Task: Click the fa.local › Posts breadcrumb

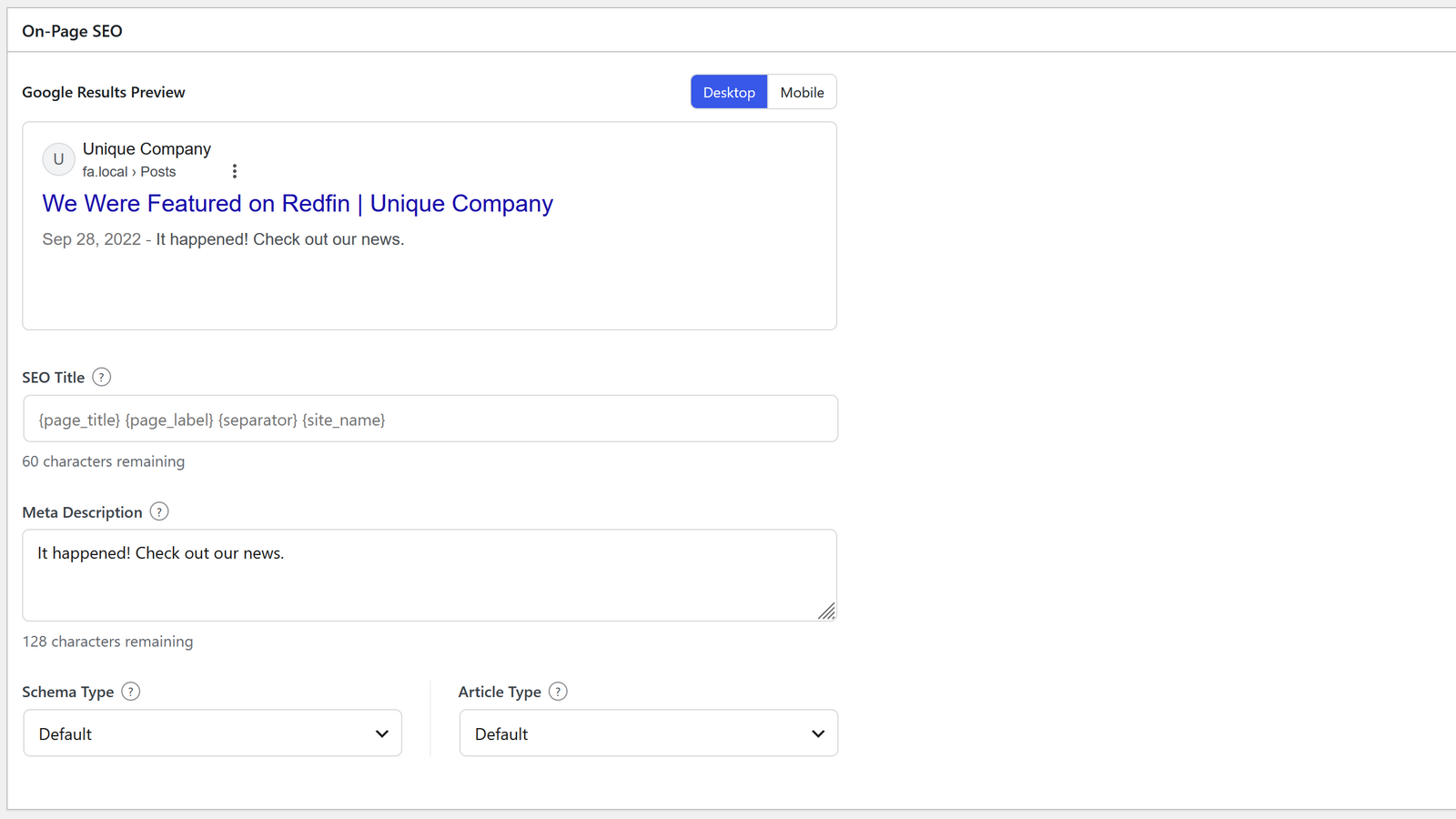Action: coord(129,171)
